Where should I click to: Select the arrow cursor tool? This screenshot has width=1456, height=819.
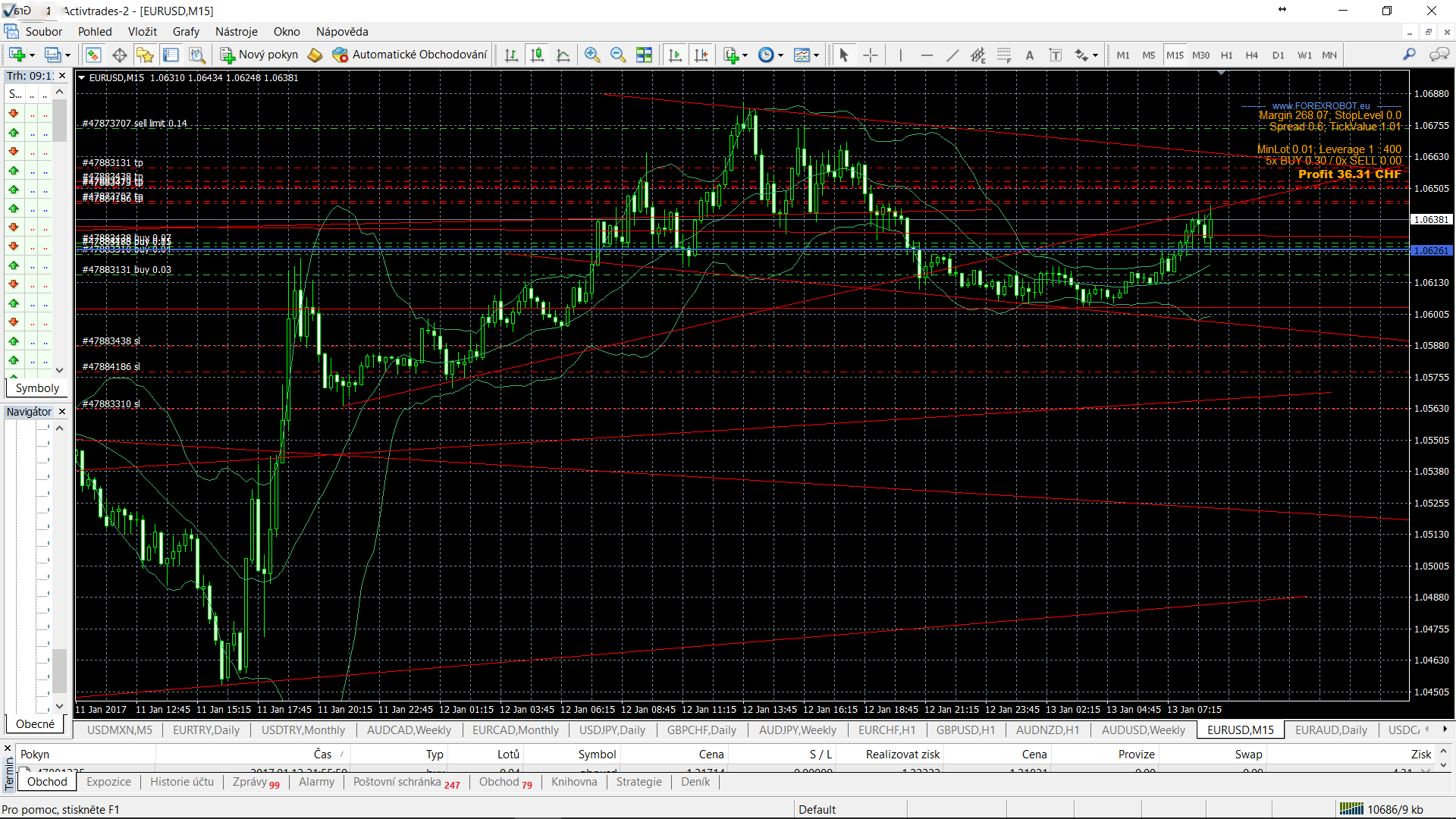pyautogui.click(x=844, y=55)
